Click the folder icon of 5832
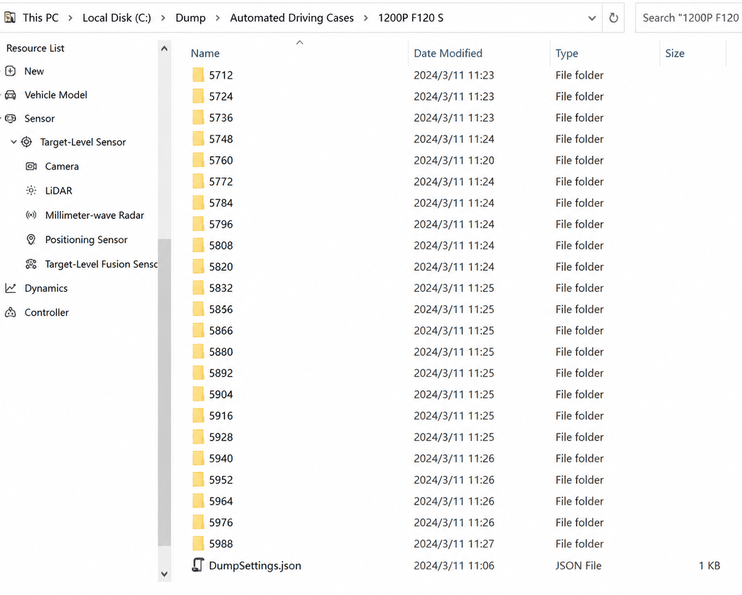742x595 pixels. [198, 288]
